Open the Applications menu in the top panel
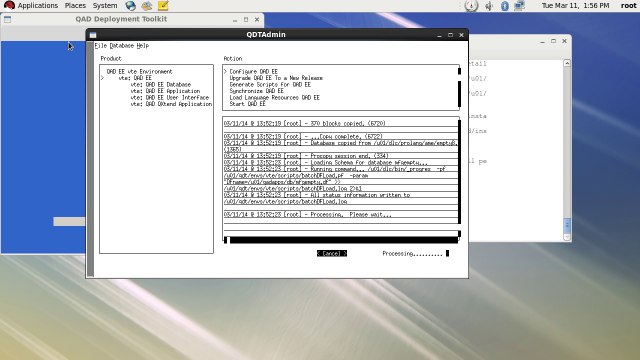640x360 pixels. tap(38, 5)
